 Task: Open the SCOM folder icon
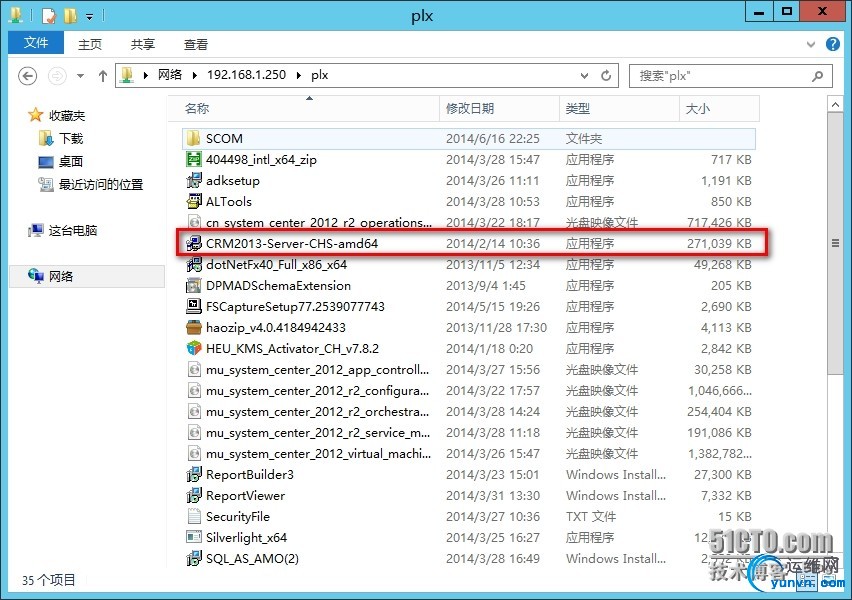coord(193,139)
